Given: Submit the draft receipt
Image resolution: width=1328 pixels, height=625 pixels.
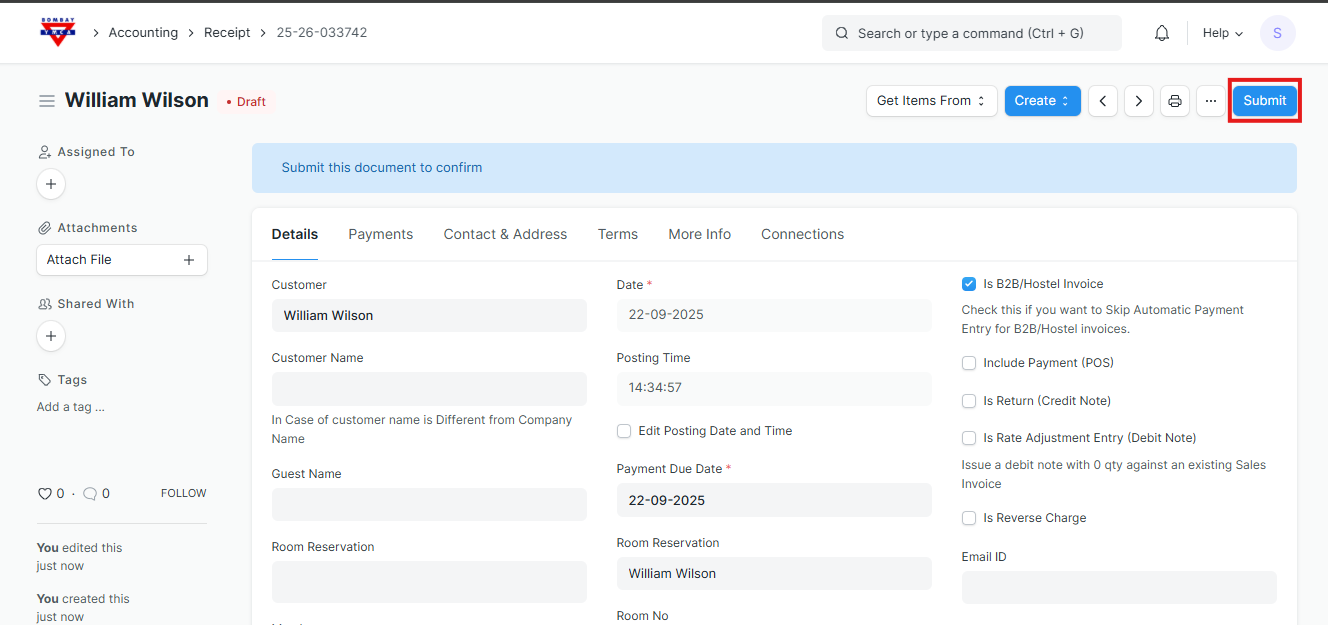Looking at the screenshot, I should (x=1264, y=101).
